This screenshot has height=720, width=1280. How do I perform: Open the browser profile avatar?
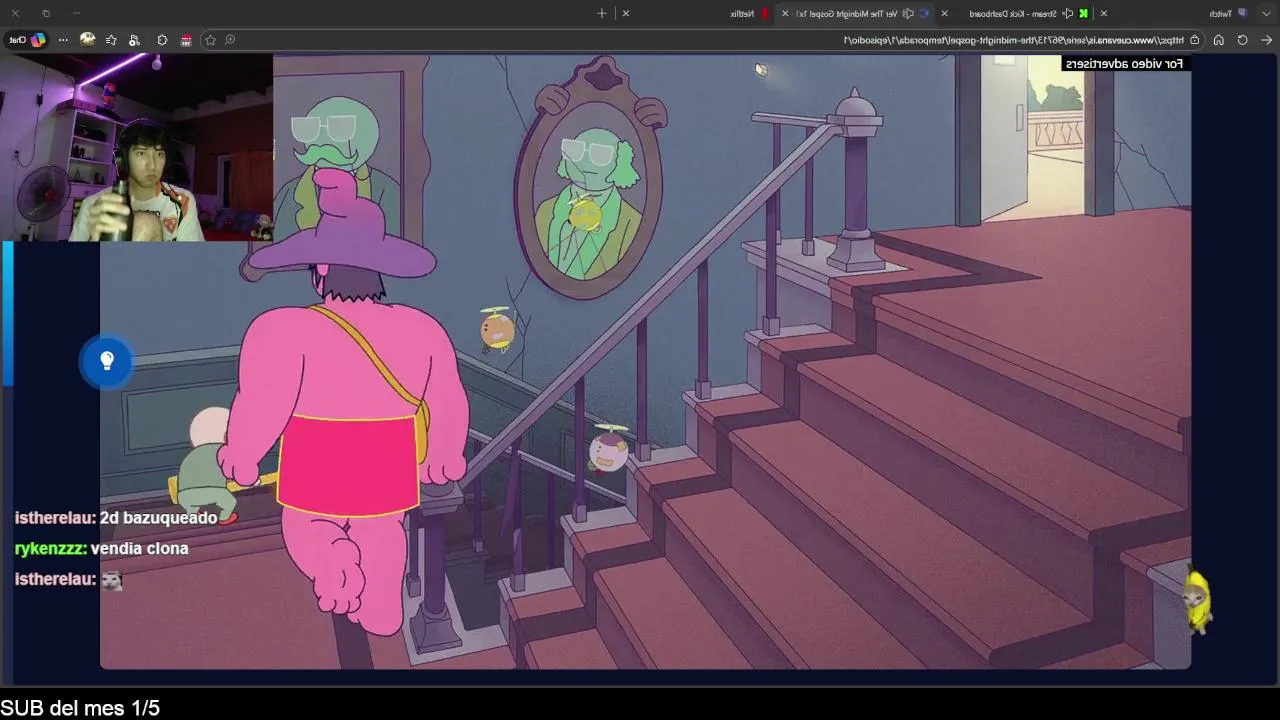coord(87,40)
